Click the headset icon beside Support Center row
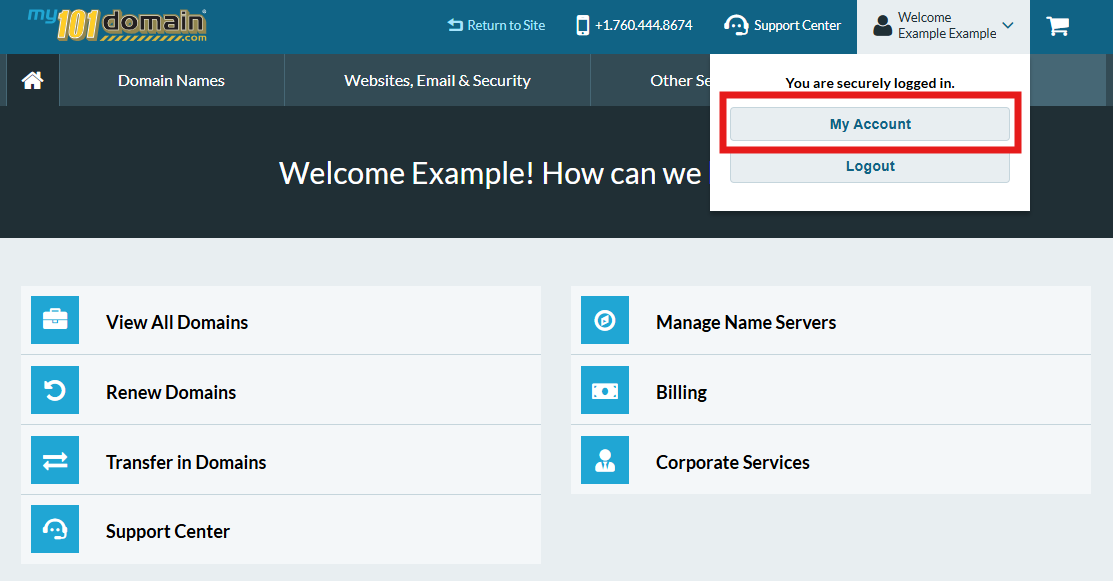 pyautogui.click(x=55, y=528)
